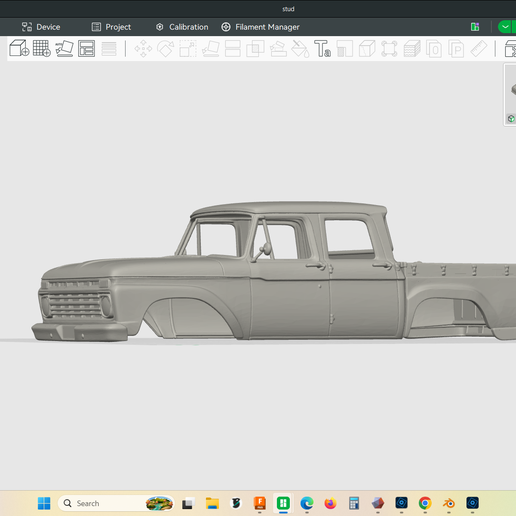Select the Text shape tool
The width and height of the screenshot is (516, 516).
pos(323,49)
